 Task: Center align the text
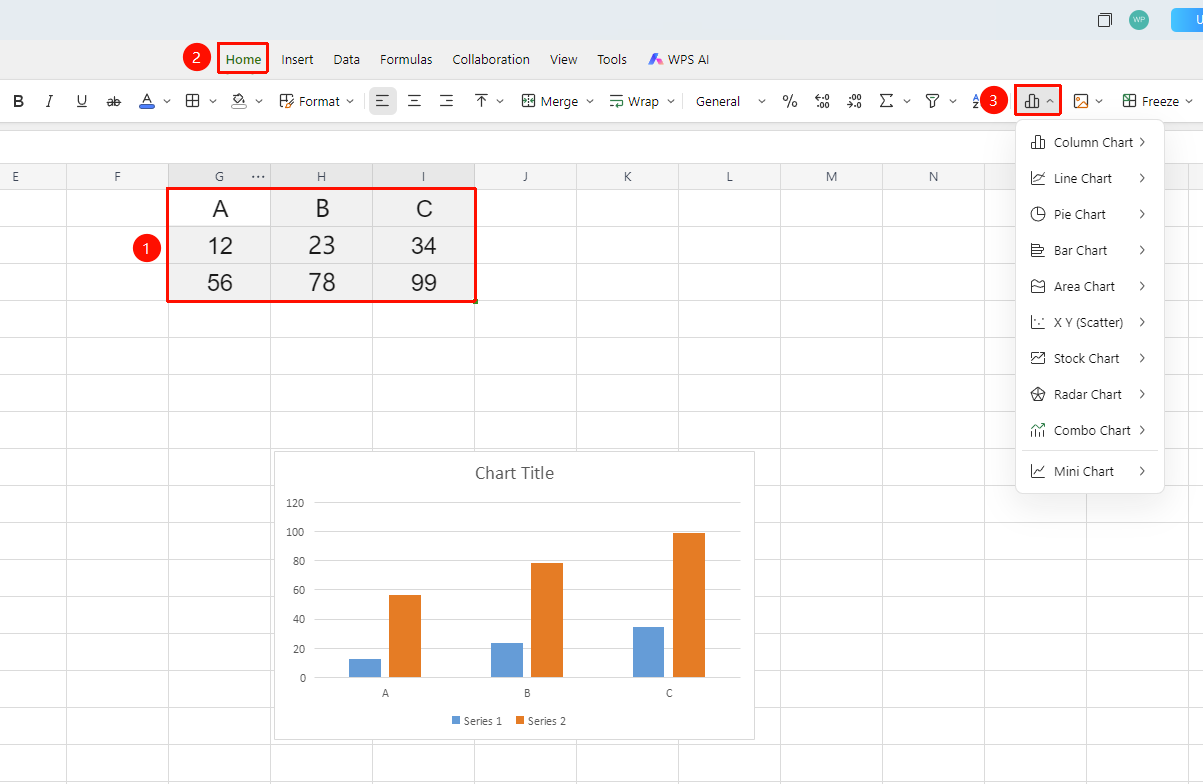tap(414, 101)
